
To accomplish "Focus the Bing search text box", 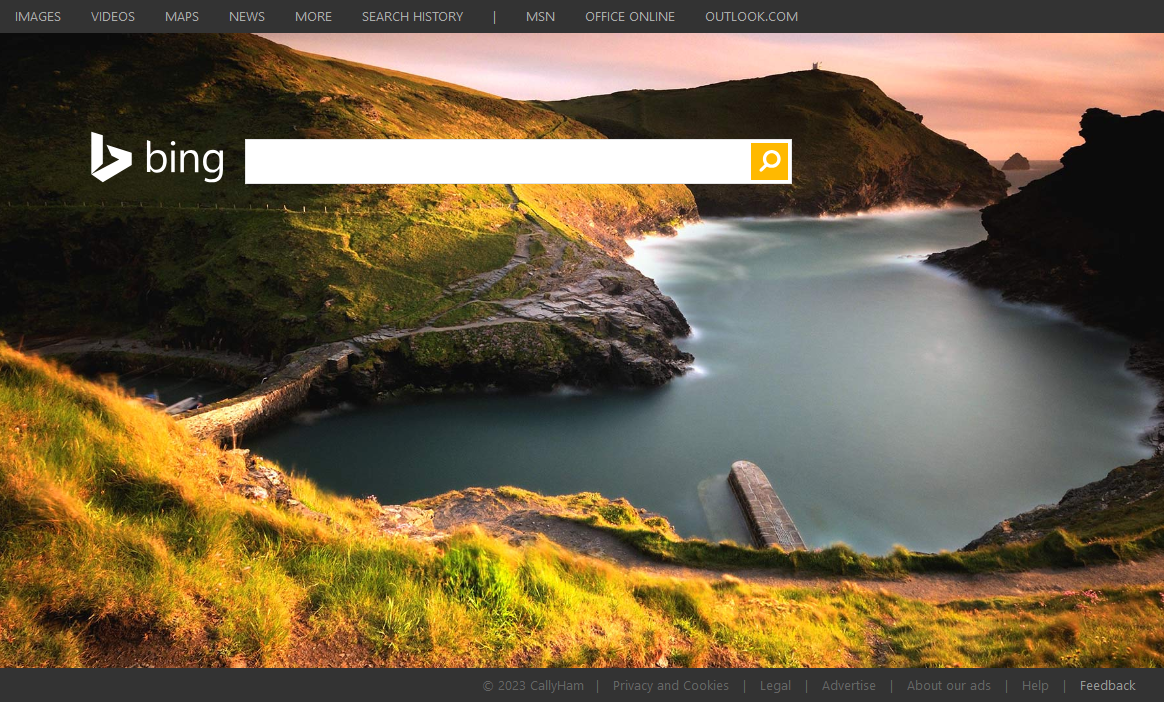I will click(x=497, y=161).
